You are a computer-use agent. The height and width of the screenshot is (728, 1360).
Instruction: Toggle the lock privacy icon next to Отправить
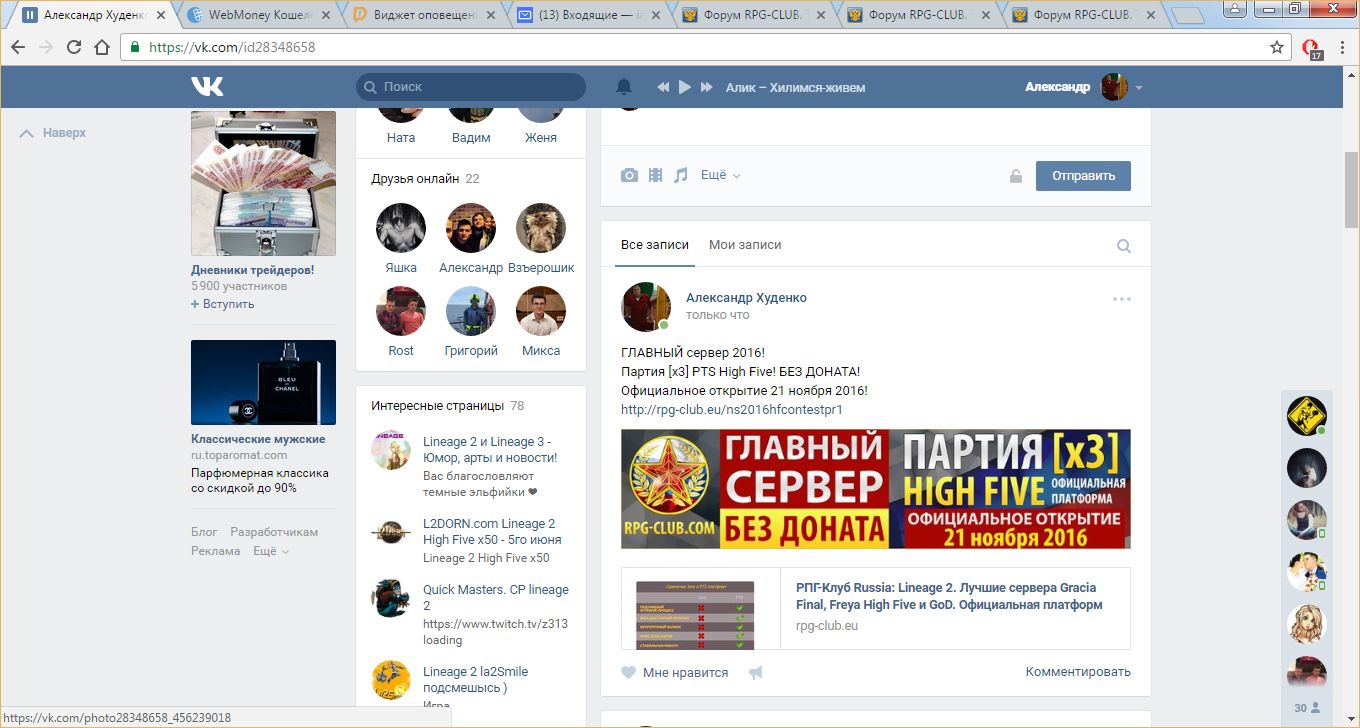(x=1016, y=176)
